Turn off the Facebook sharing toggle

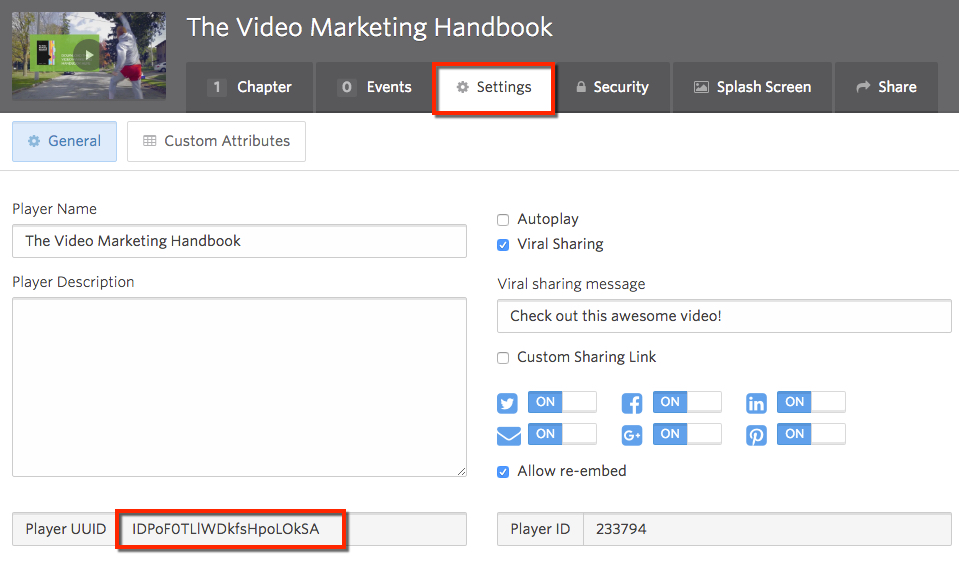click(x=686, y=402)
